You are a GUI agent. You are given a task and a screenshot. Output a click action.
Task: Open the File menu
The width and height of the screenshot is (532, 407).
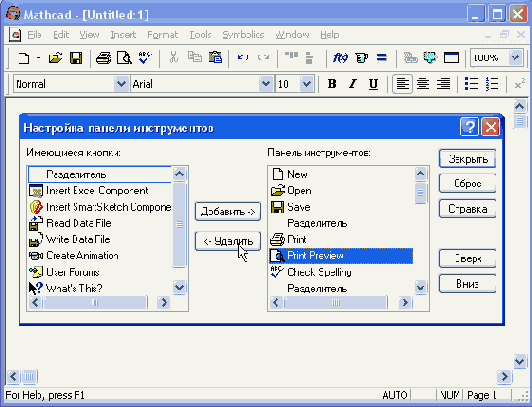[x=34, y=35]
